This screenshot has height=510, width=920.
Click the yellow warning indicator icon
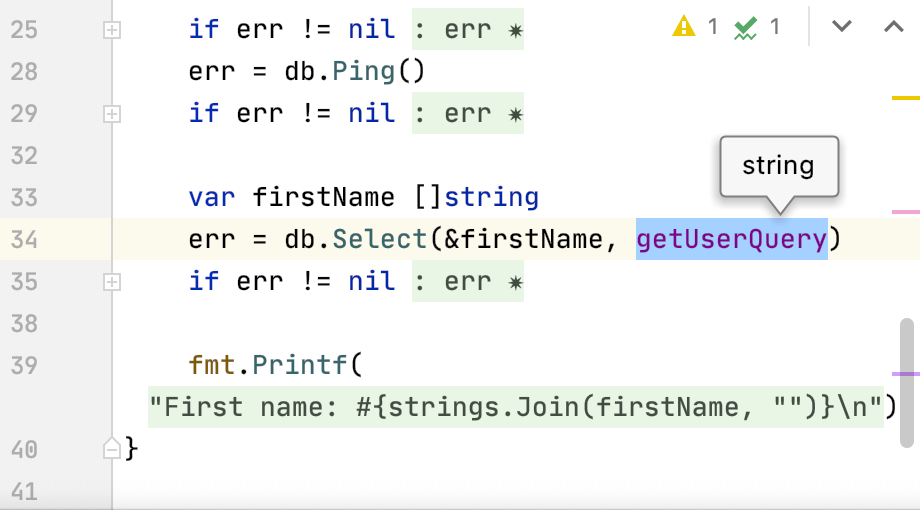click(x=684, y=26)
